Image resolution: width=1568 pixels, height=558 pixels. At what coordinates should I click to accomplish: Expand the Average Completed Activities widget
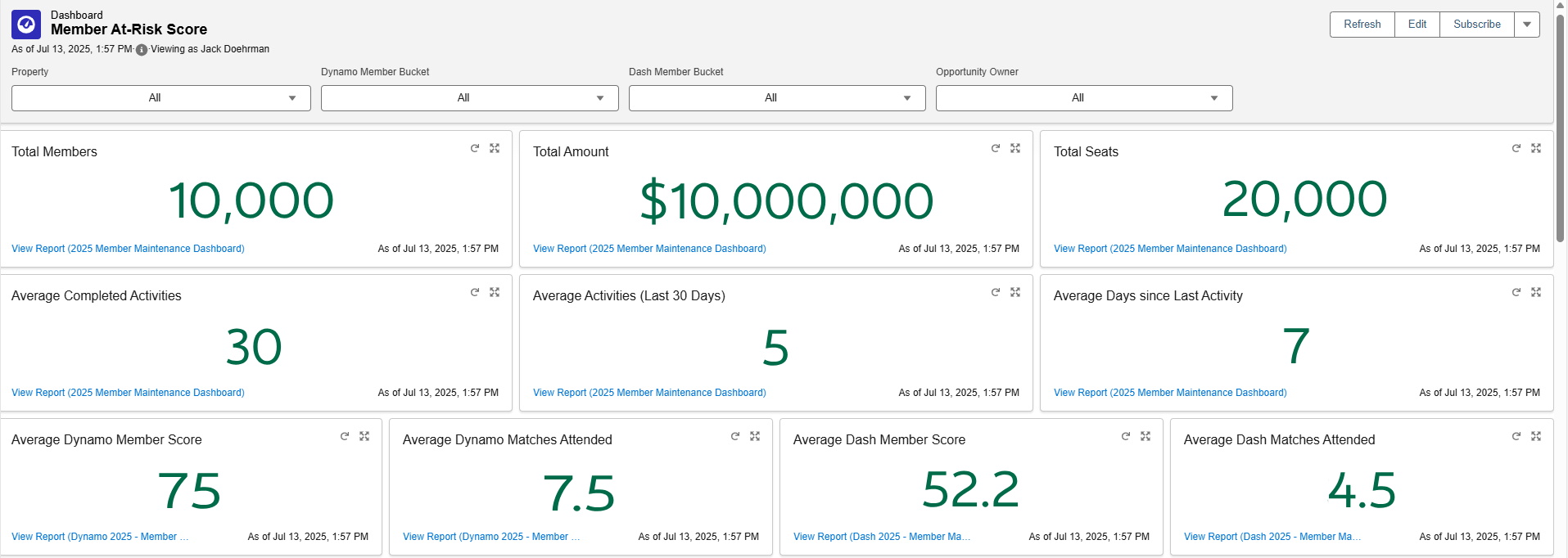point(495,292)
